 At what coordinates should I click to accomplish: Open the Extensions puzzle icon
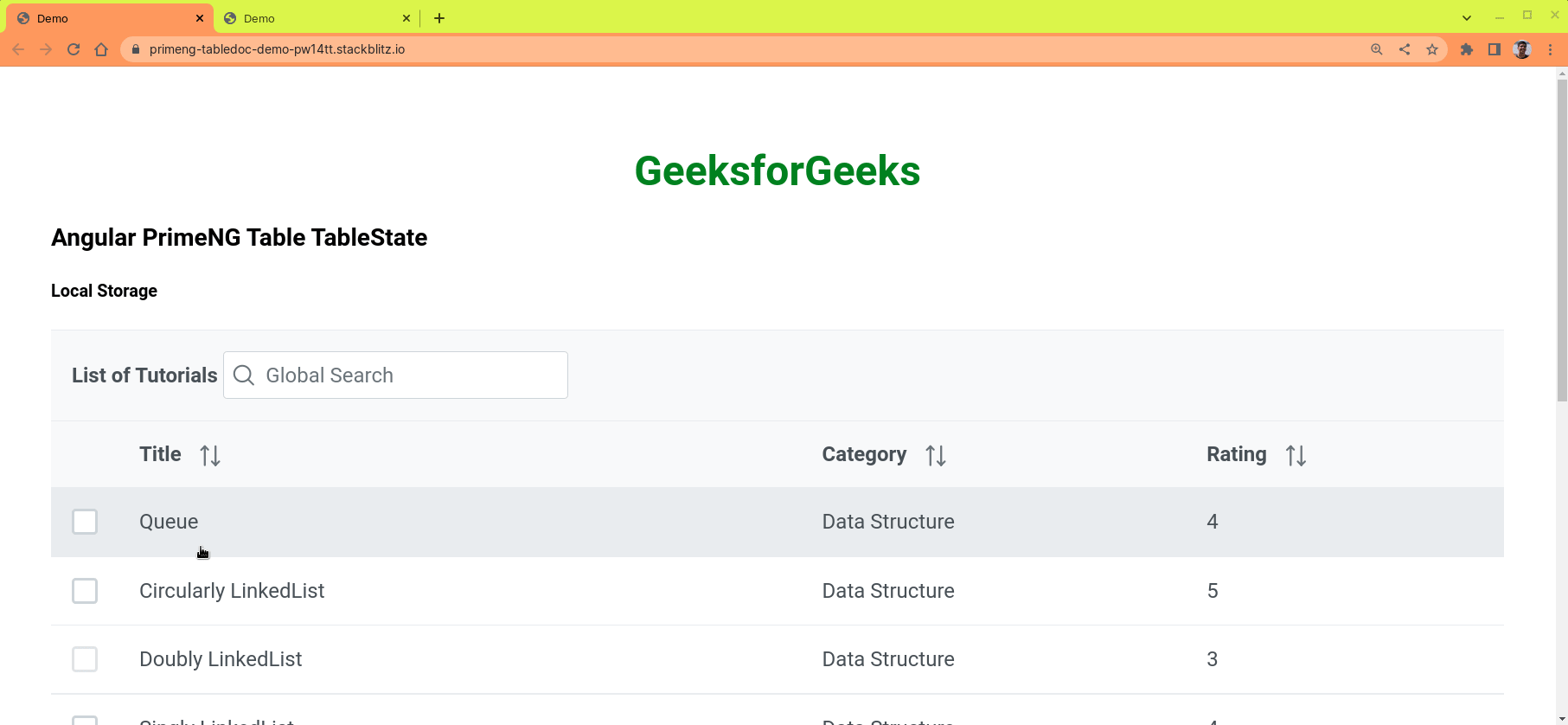1467,49
